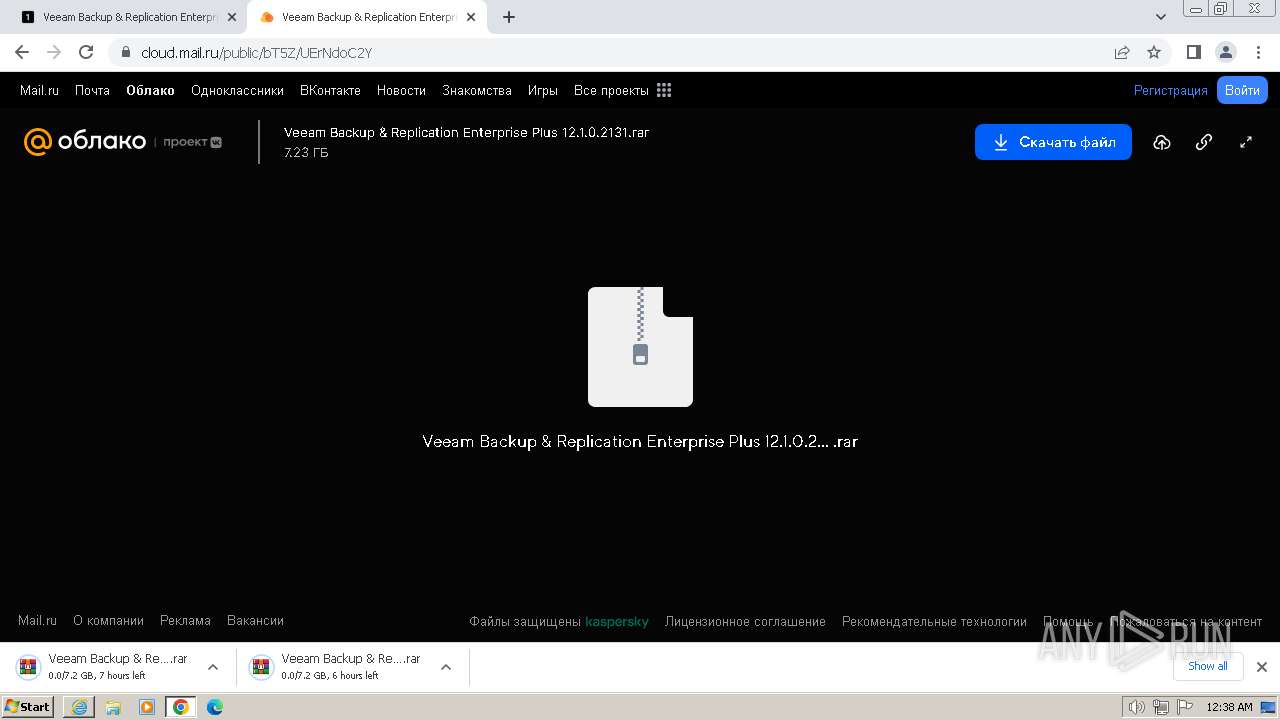Click the Chrome taskbar icon

[x=181, y=707]
